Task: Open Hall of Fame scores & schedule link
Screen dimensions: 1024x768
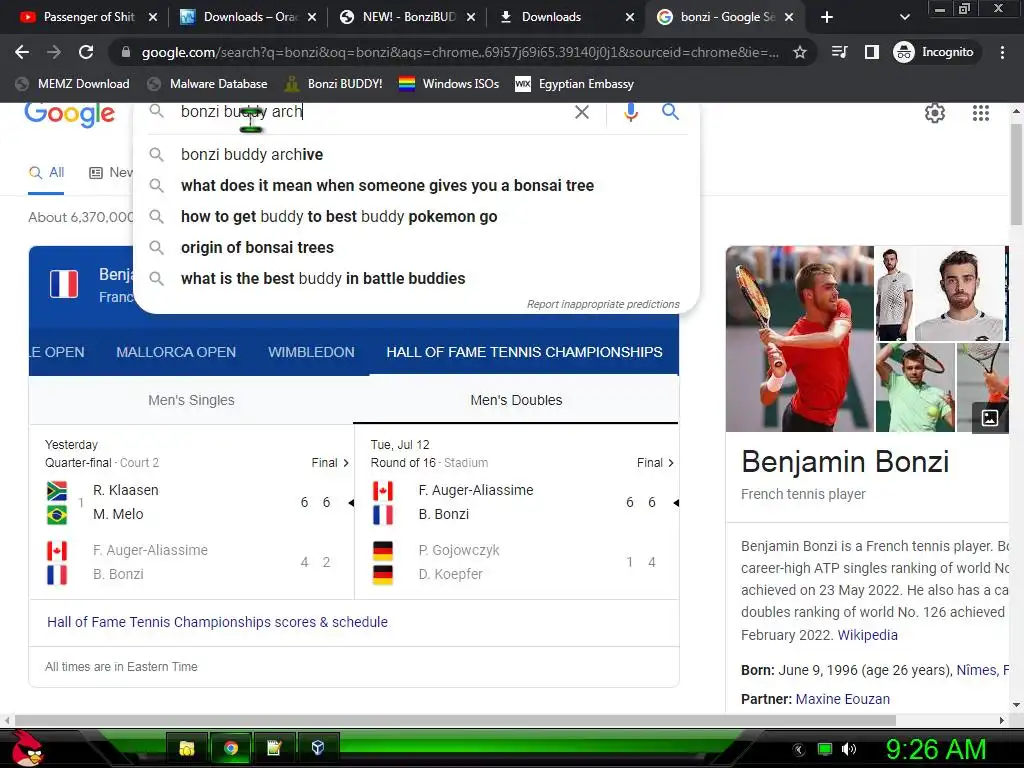Action: [217, 622]
